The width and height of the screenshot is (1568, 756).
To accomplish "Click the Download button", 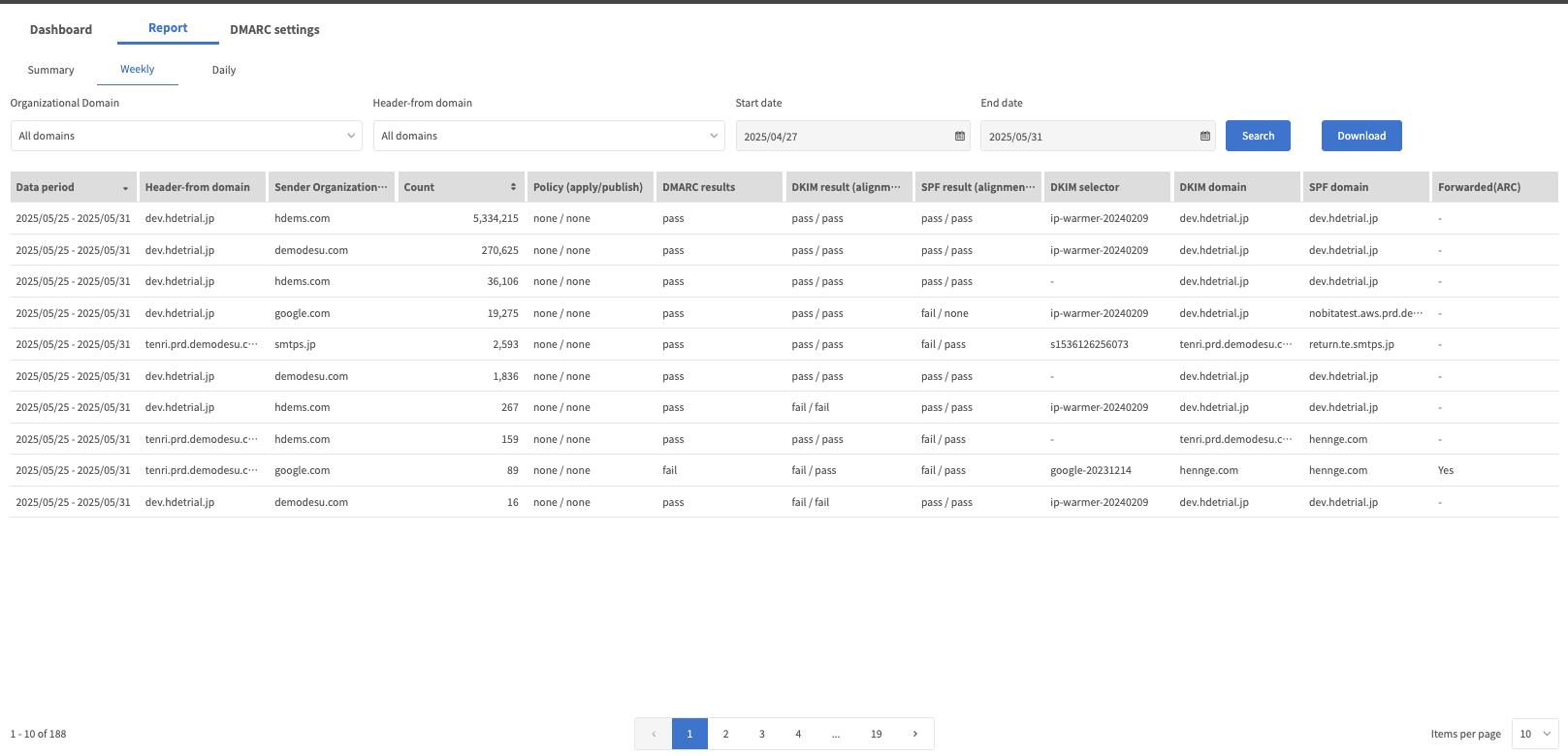I will pos(1361,136).
